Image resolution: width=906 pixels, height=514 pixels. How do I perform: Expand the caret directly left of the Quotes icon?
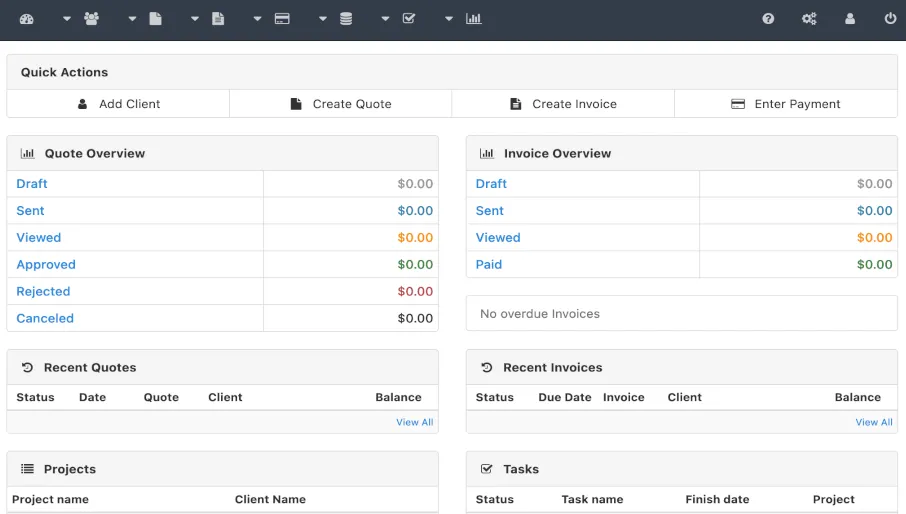(x=132, y=19)
